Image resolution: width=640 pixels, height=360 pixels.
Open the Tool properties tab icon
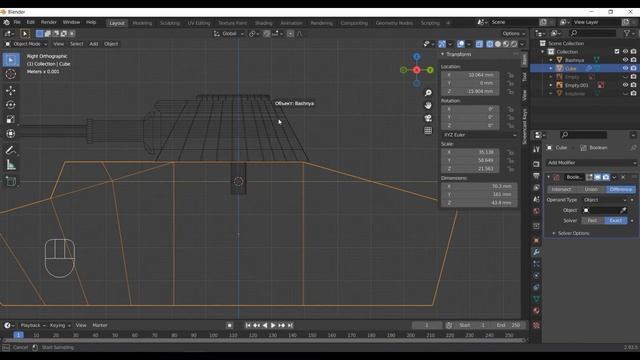tap(536, 149)
